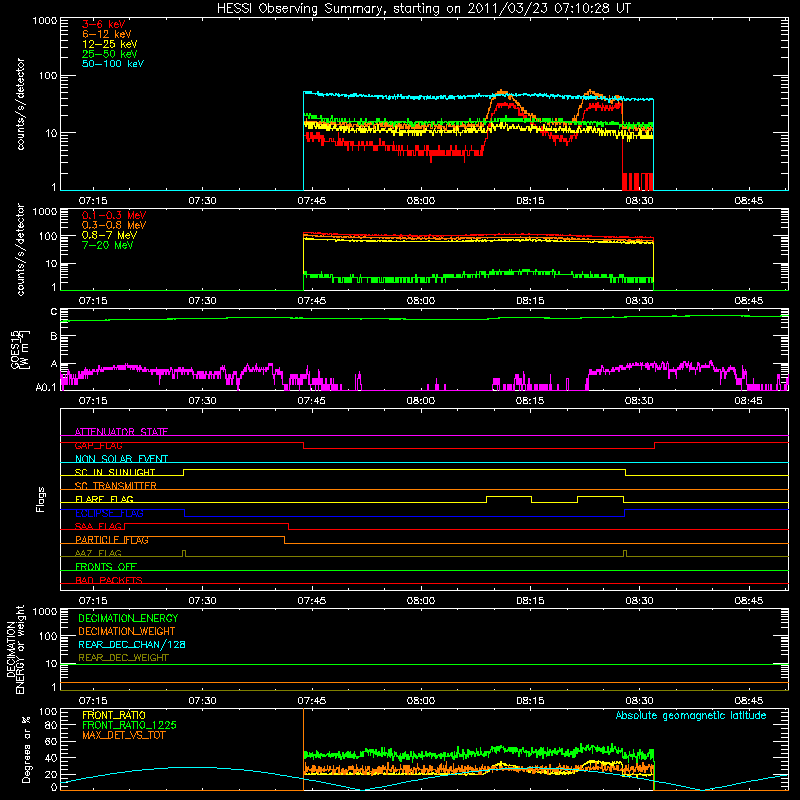Click the 'ECLIPSE_FLAG' label
The height and width of the screenshot is (800, 800).
(109, 513)
